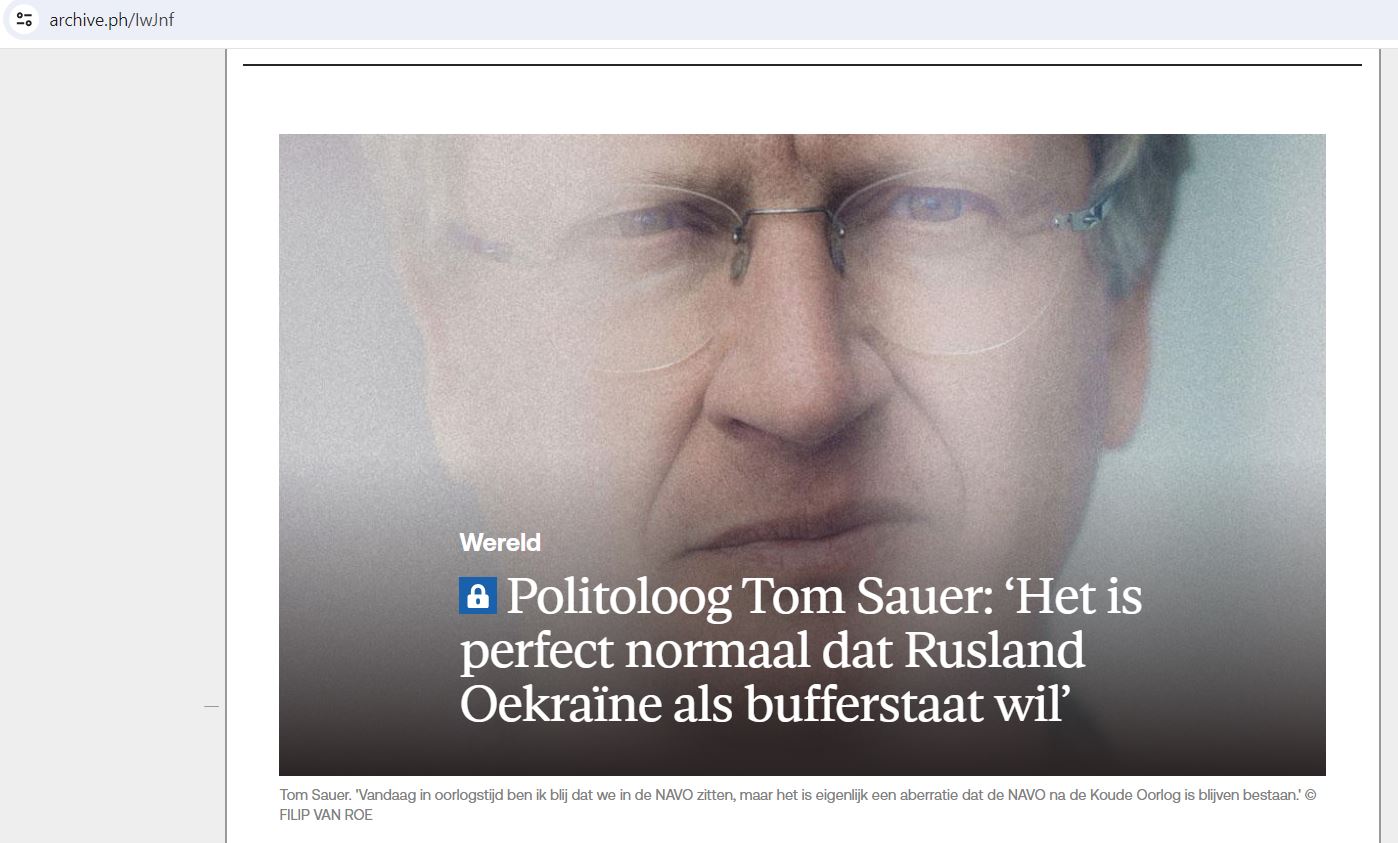The height and width of the screenshot is (843, 1398).
Task: Select the archive.ph/IwJnf URL text
Action: 111,20
